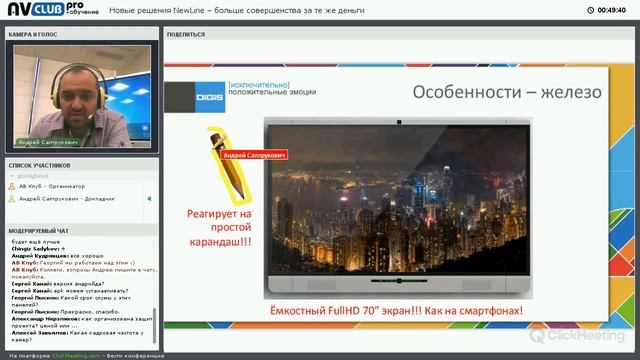
Task: Click Сергей Ханай message about версия андройда
Action: (58, 284)
